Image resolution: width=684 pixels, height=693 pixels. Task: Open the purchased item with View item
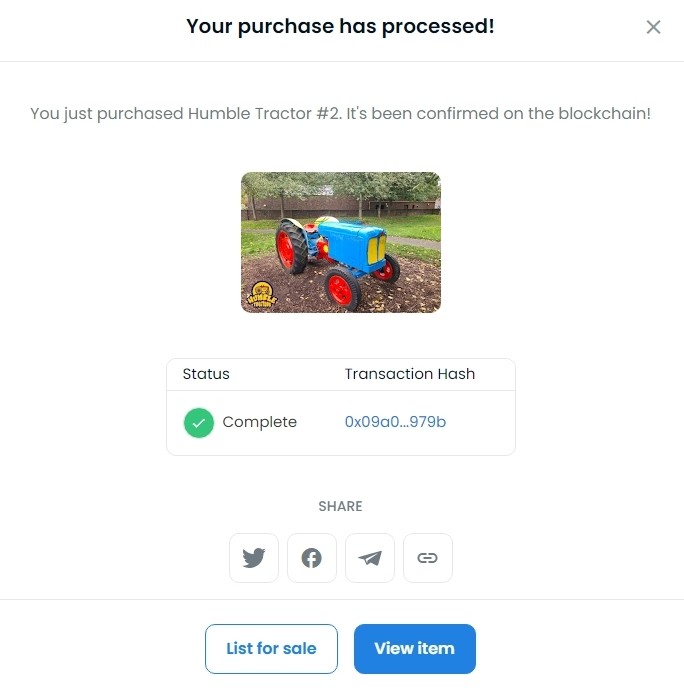click(x=414, y=648)
